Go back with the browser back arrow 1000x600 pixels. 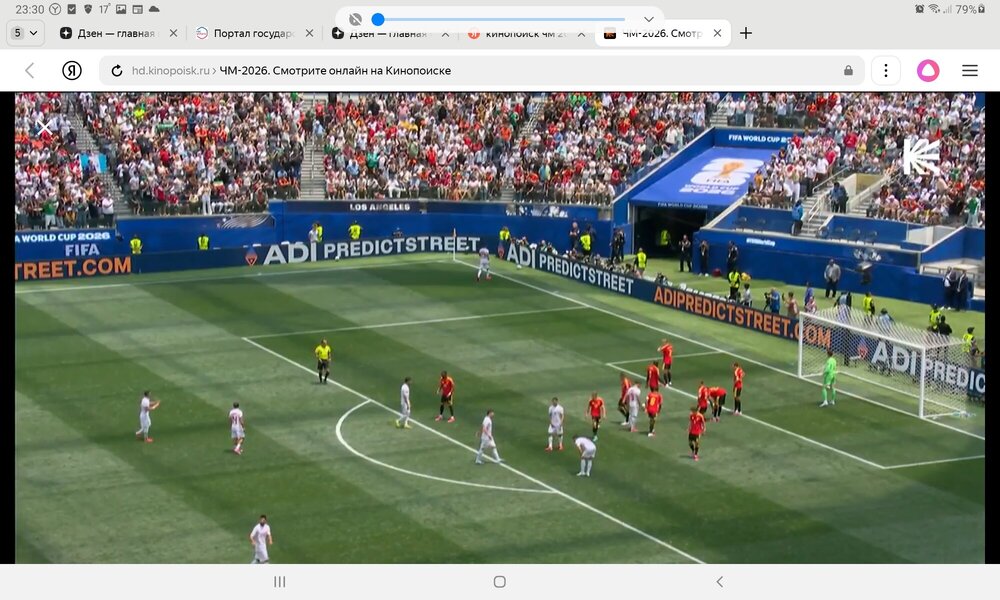click(x=29, y=71)
